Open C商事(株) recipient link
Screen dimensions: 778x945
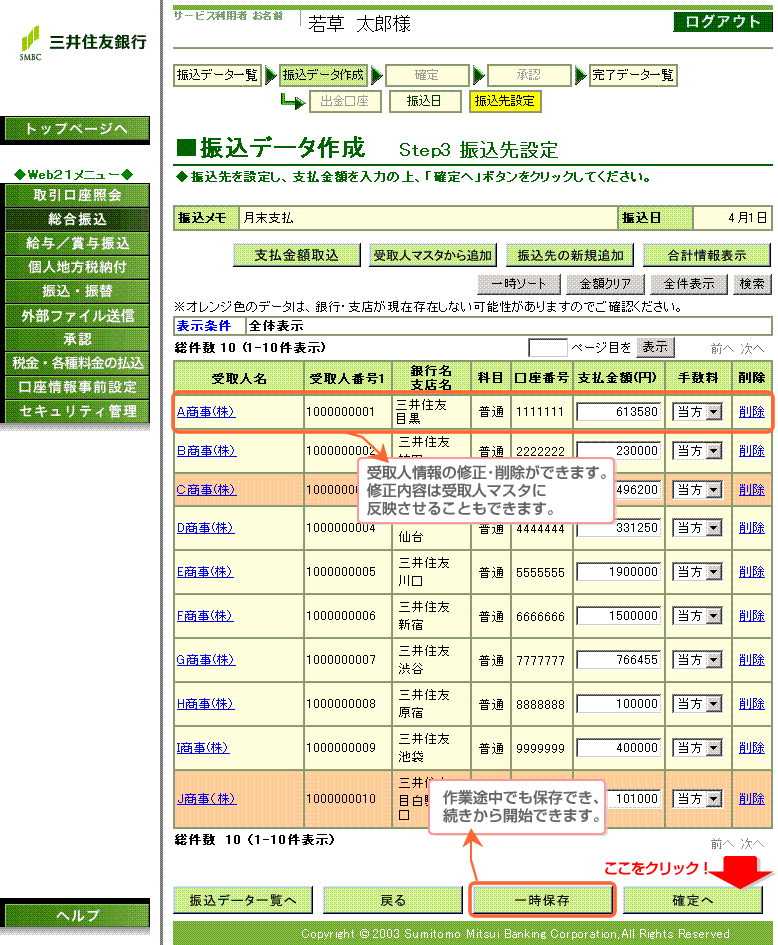pos(206,490)
